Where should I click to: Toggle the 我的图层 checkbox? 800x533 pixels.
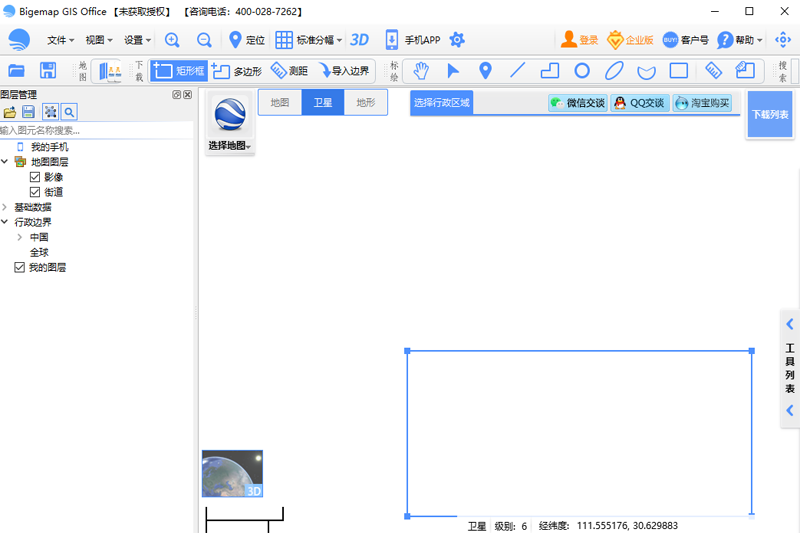coord(19,268)
